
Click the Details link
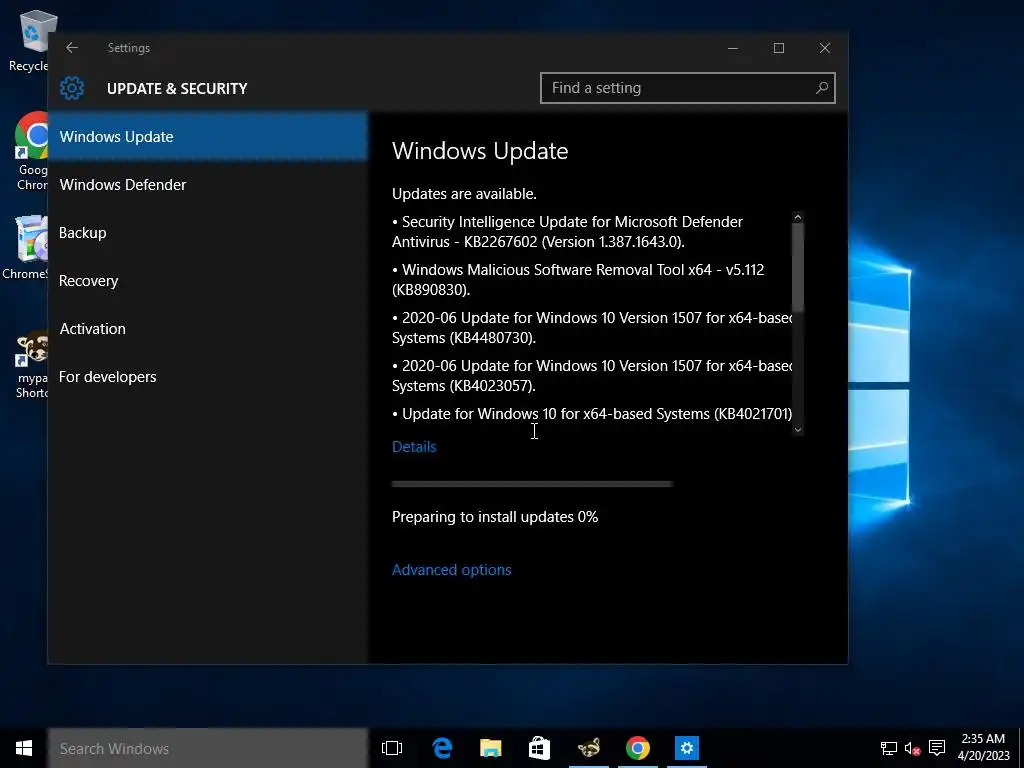pyautogui.click(x=414, y=447)
